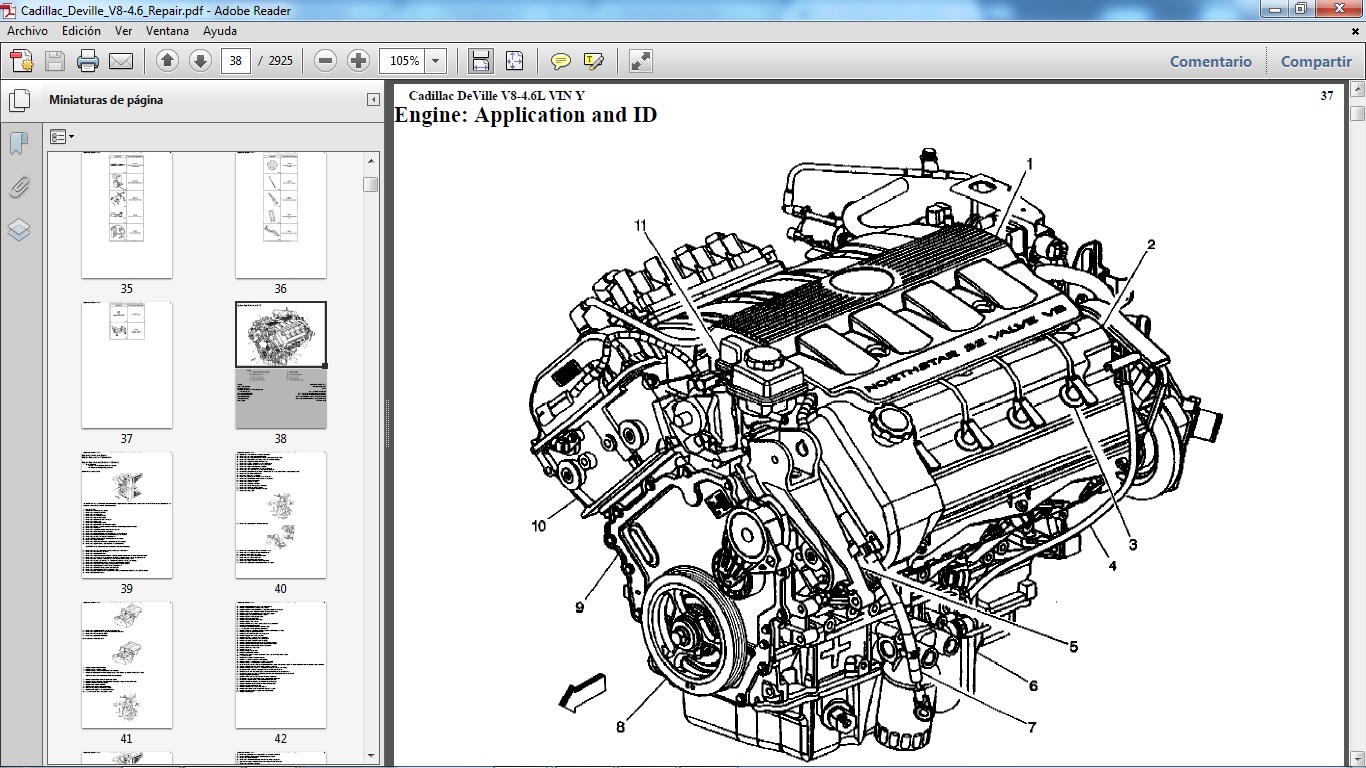Toggle fit page width zoom mode
Image resolution: width=1366 pixels, height=768 pixels.
480,60
